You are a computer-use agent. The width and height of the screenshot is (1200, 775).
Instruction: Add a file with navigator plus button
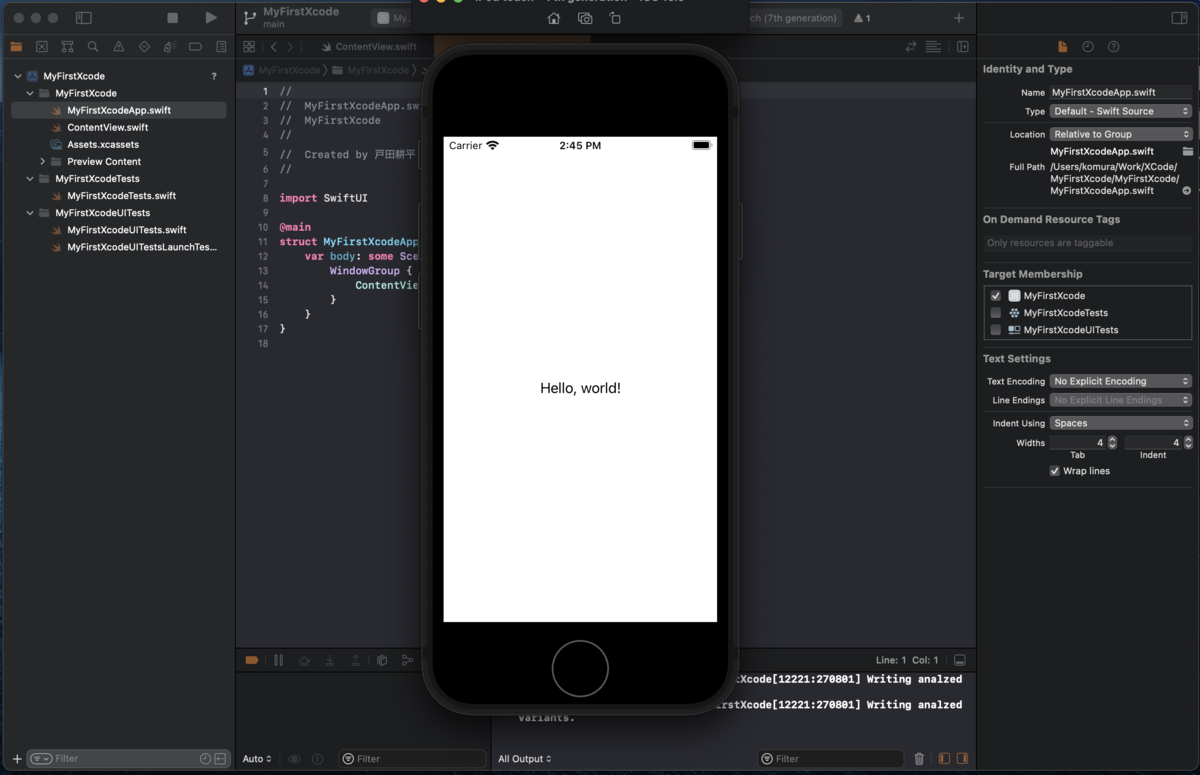coord(17,759)
